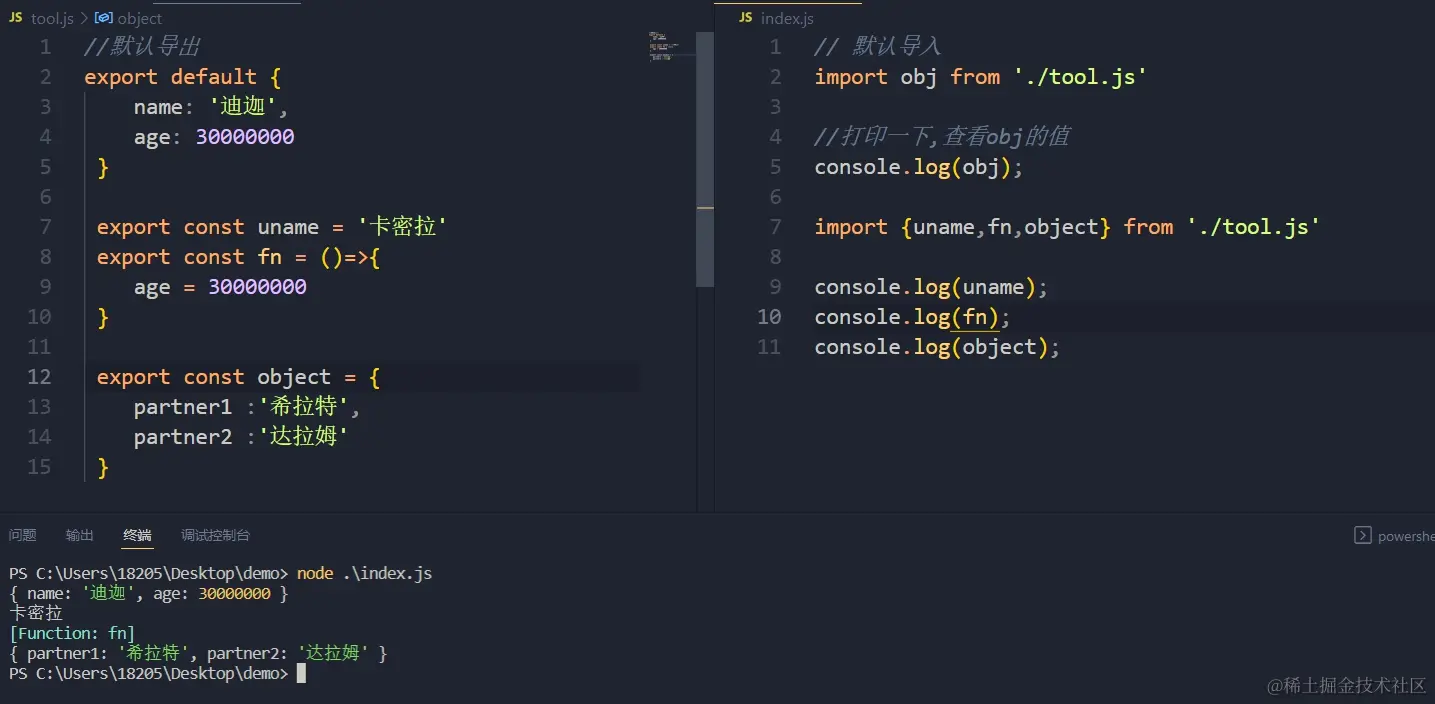Open the 调试控制台 panel tab
The image size is (1435, 704).
click(215, 535)
